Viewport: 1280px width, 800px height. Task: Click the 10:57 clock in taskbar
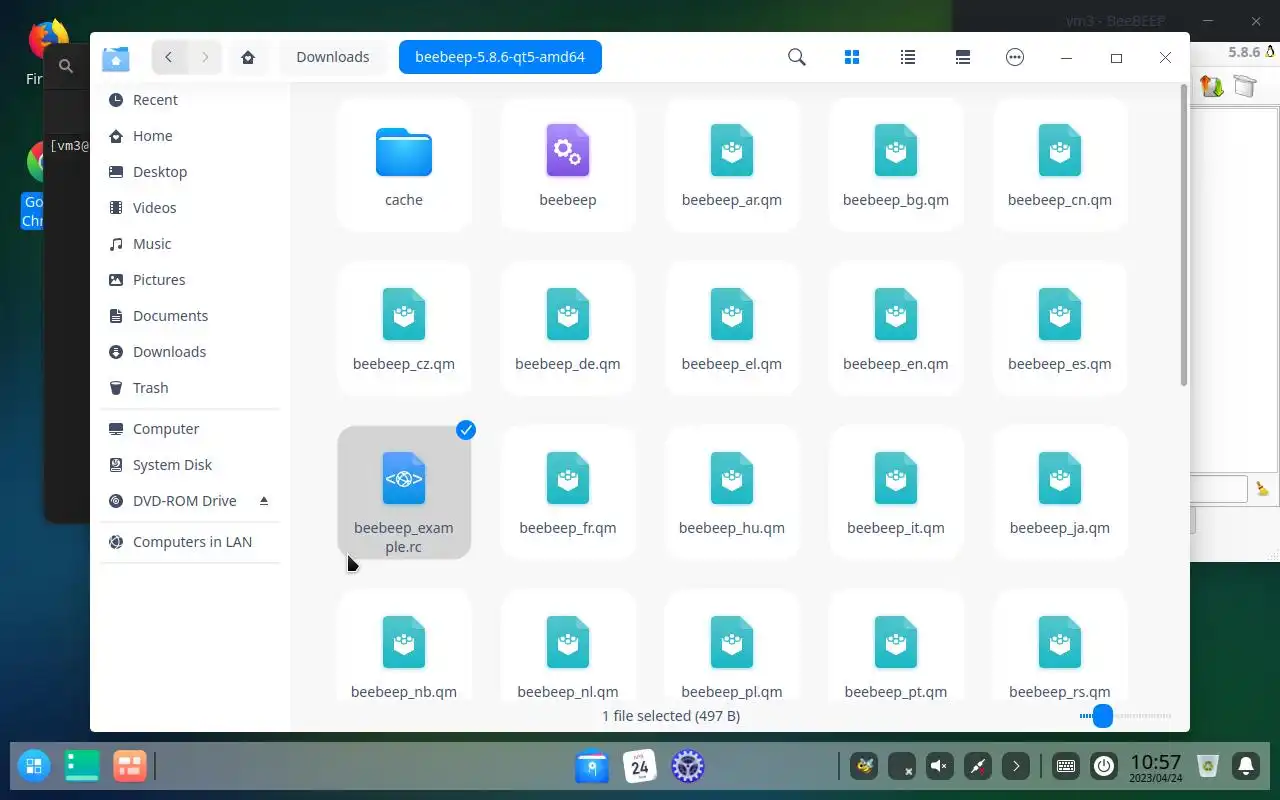(1156, 767)
